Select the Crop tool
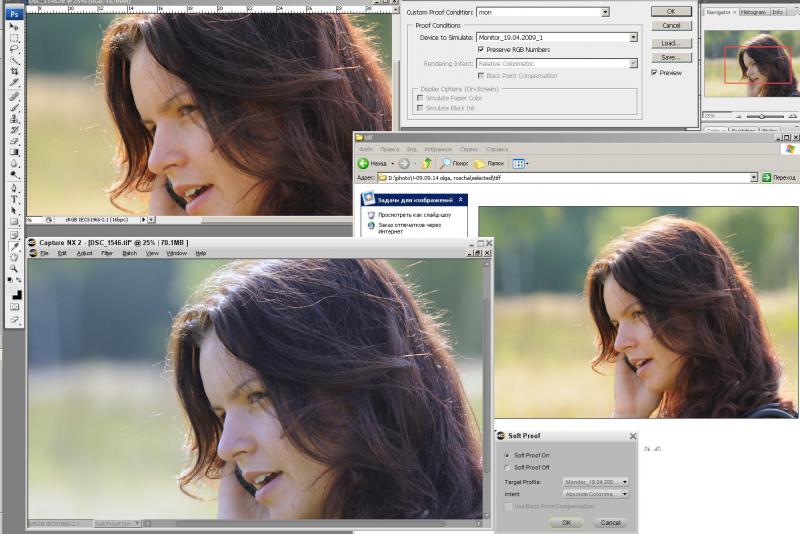Viewport: 800px width, 534px height. point(14,71)
